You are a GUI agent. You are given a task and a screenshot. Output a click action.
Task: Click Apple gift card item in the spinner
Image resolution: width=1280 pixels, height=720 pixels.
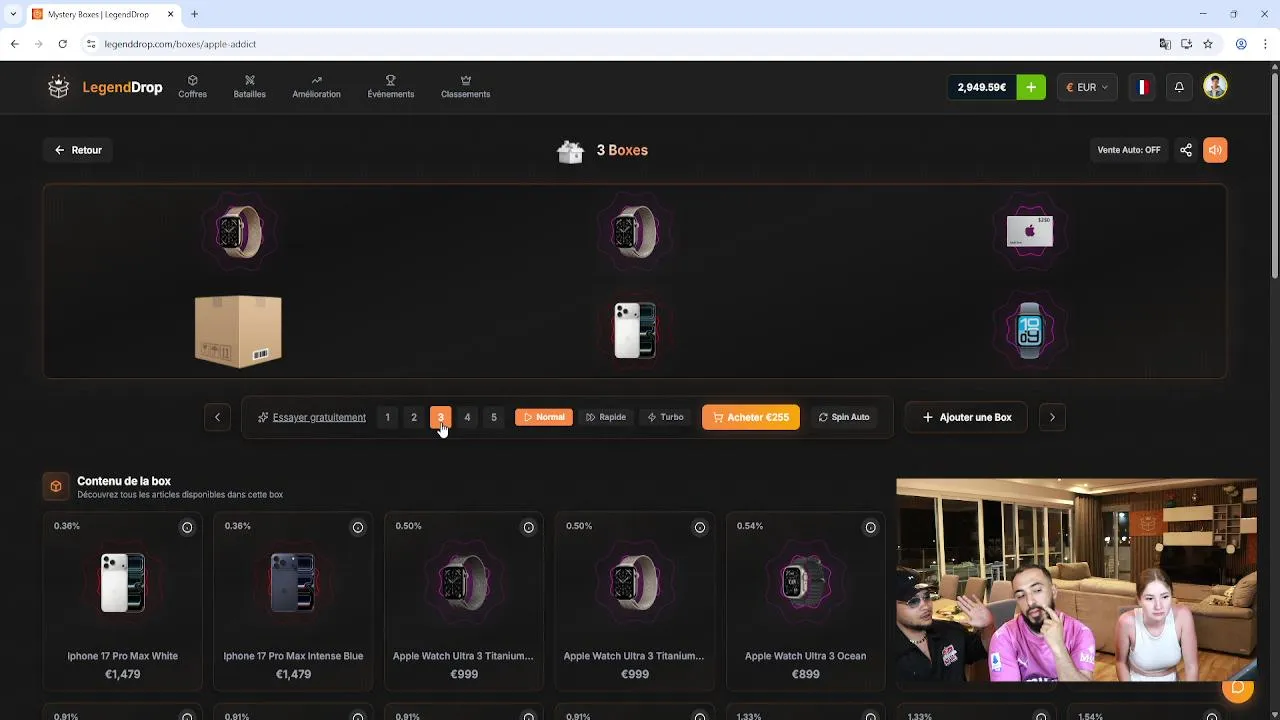click(x=1030, y=232)
